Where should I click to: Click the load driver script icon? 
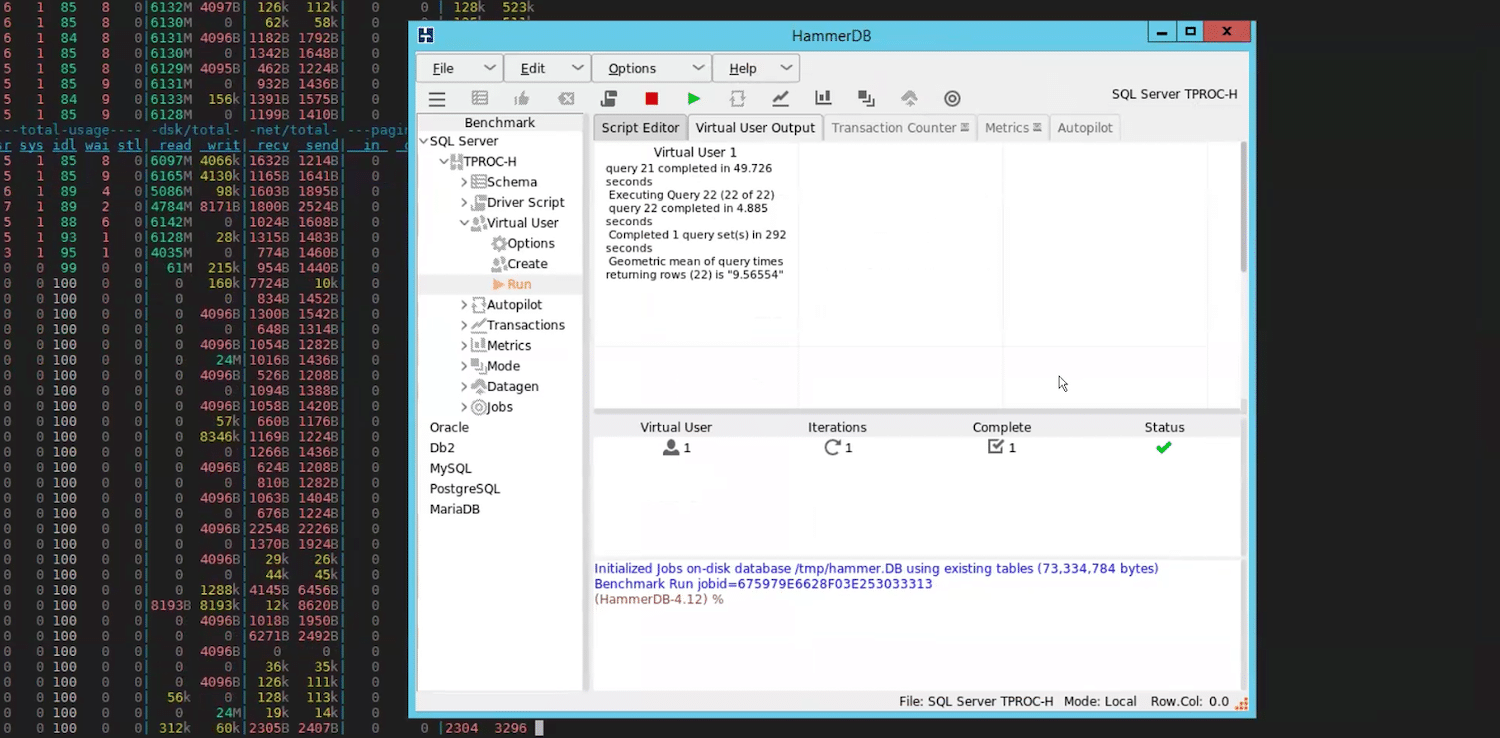(608, 99)
